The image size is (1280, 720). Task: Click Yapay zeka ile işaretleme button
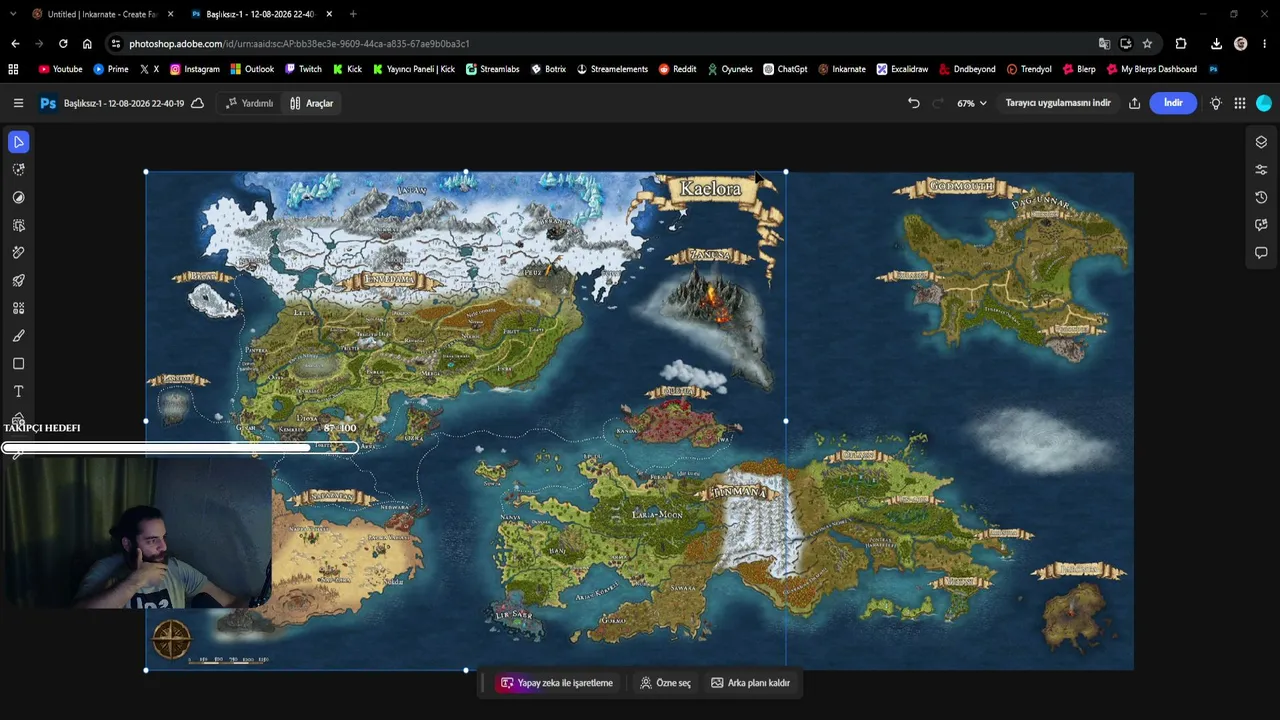(x=556, y=683)
